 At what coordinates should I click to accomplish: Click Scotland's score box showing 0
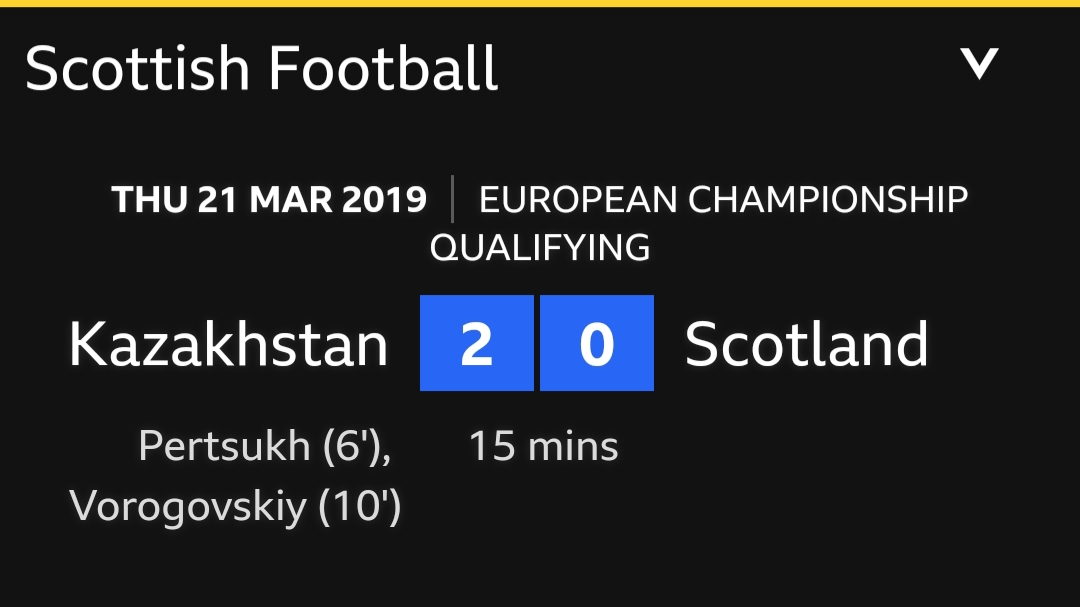click(596, 343)
